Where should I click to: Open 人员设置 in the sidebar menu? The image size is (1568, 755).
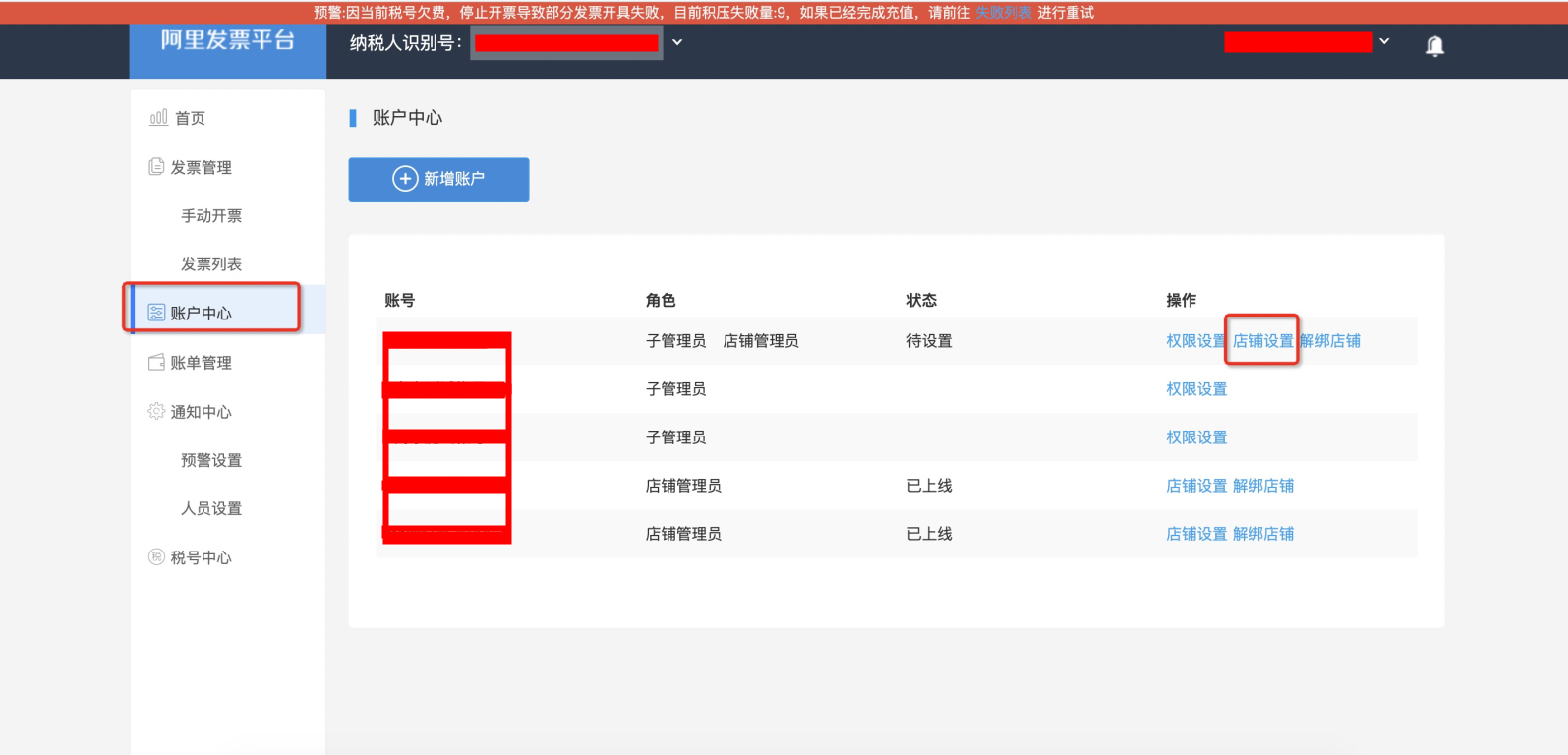(211, 508)
